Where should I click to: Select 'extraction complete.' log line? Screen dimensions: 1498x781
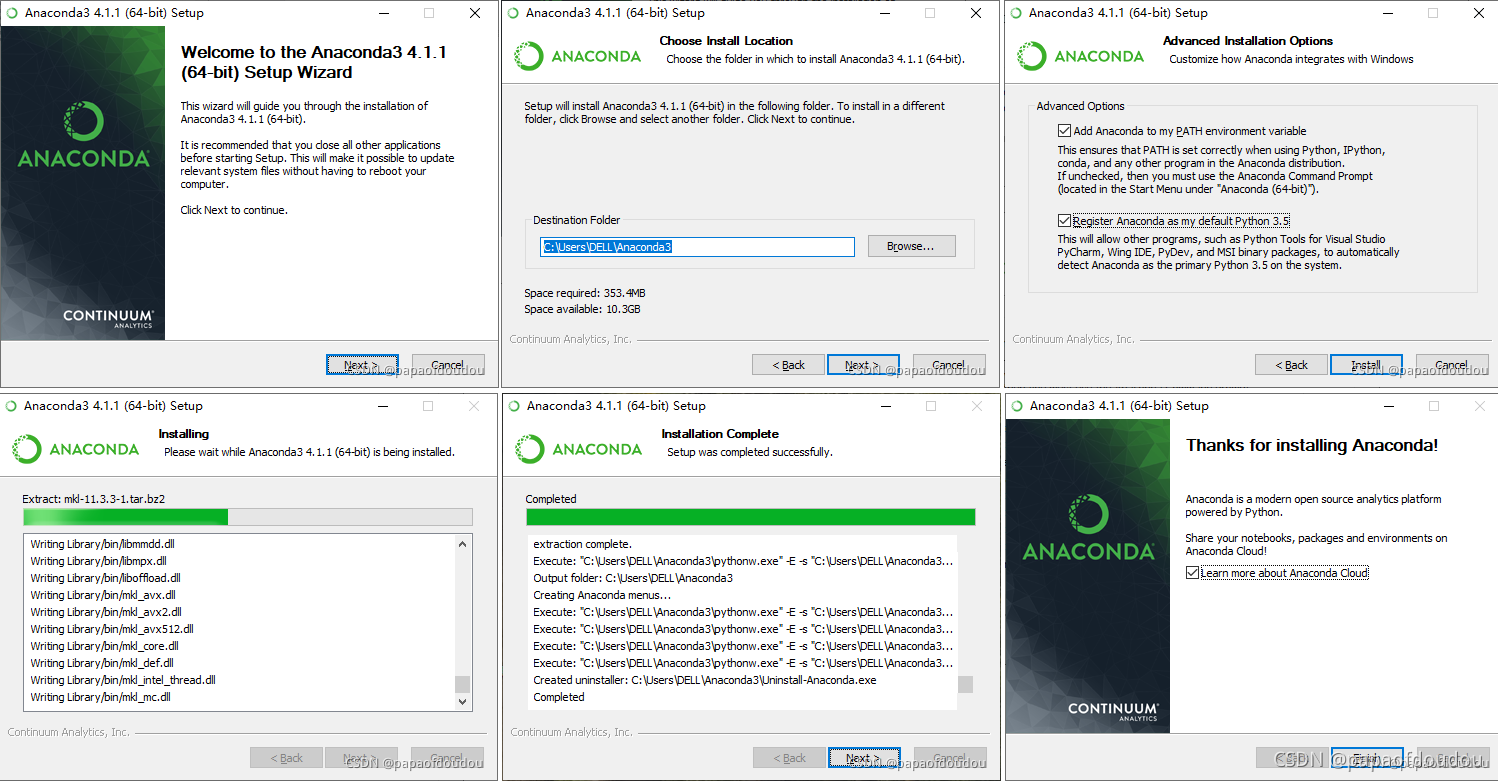coord(582,544)
